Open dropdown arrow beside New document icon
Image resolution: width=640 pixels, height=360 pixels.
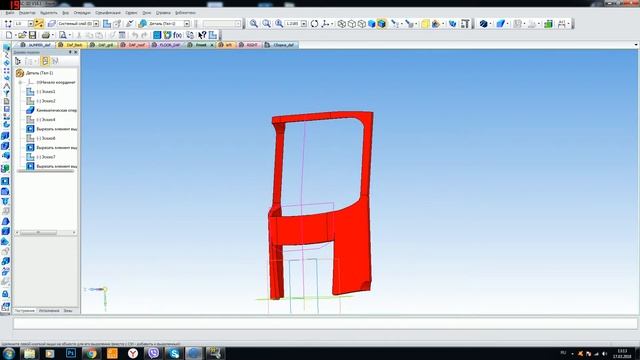[15, 36]
